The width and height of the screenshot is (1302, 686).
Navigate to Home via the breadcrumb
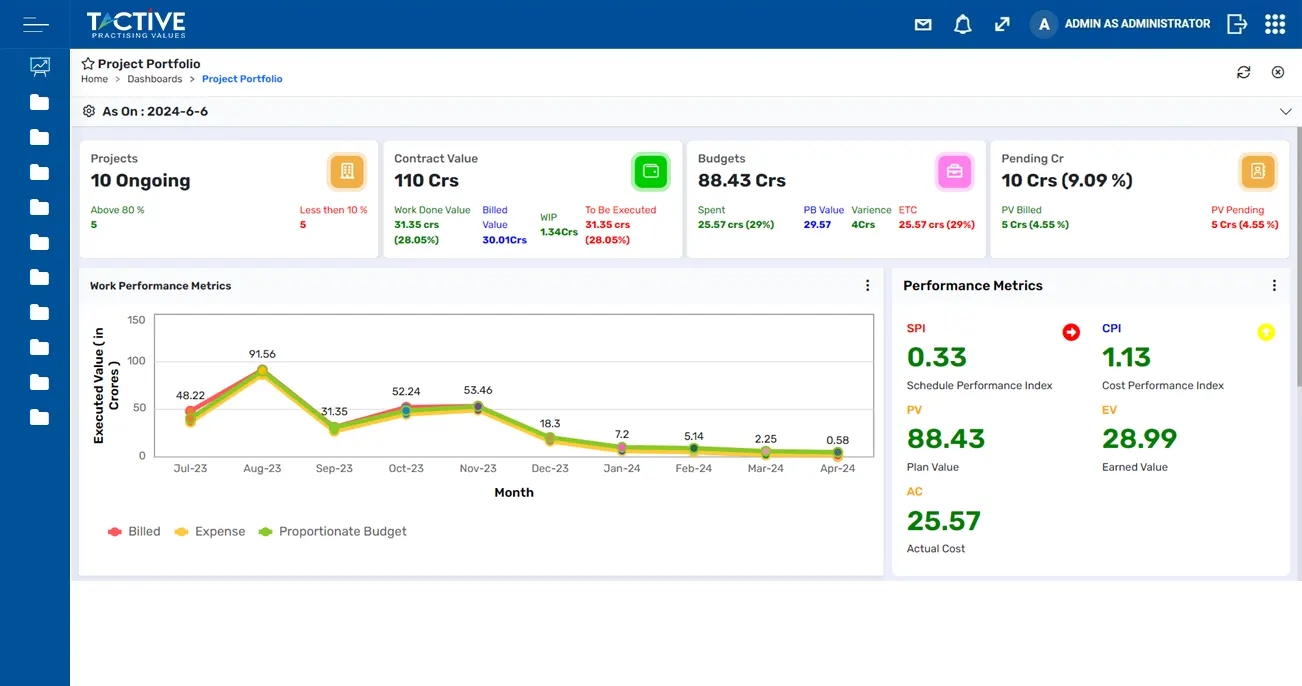click(x=94, y=78)
